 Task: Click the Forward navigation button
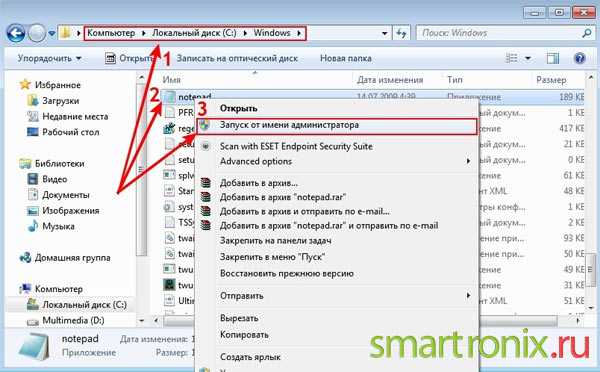point(37,33)
